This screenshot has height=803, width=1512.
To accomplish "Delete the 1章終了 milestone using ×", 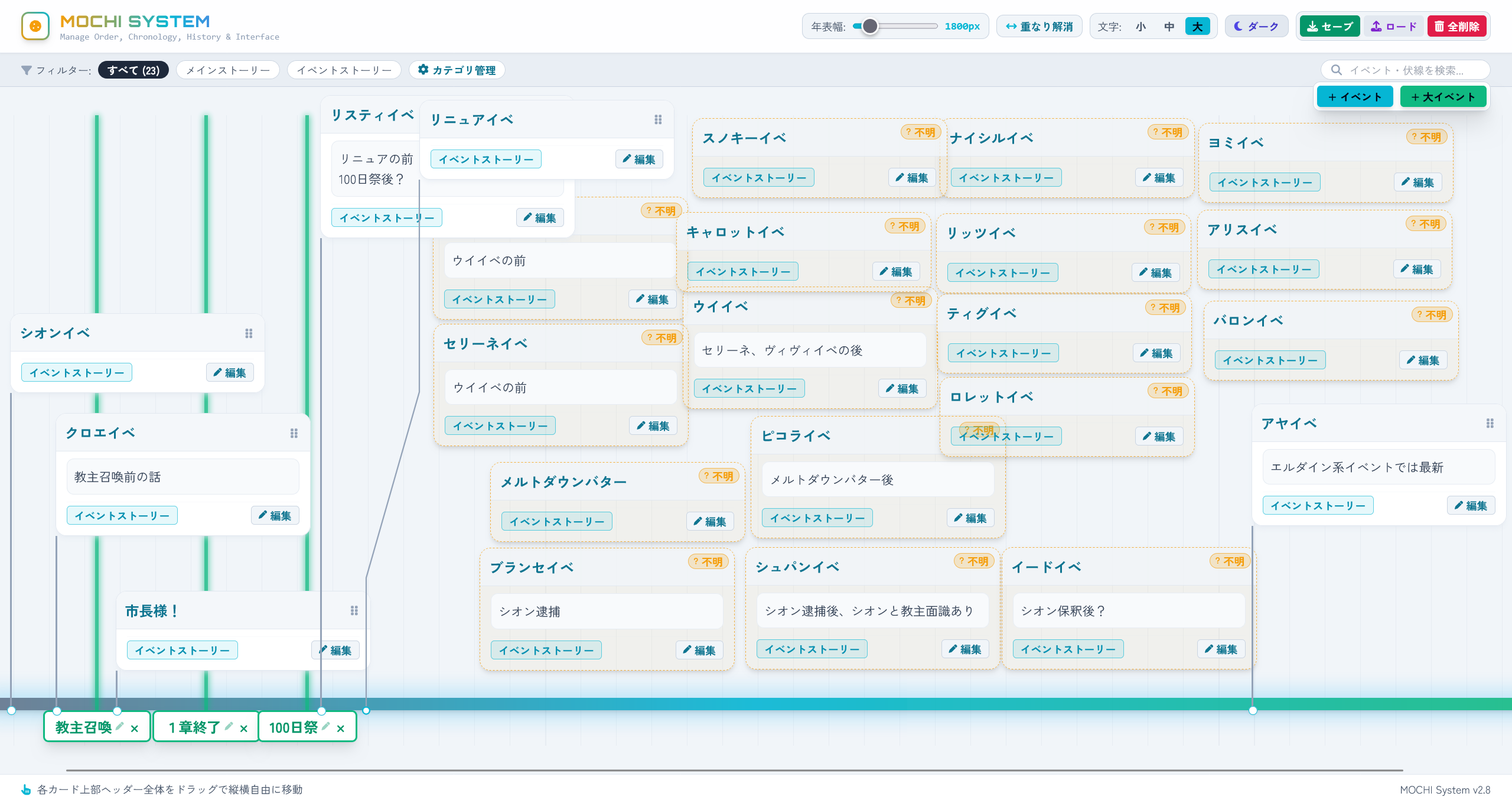I will pyautogui.click(x=244, y=728).
